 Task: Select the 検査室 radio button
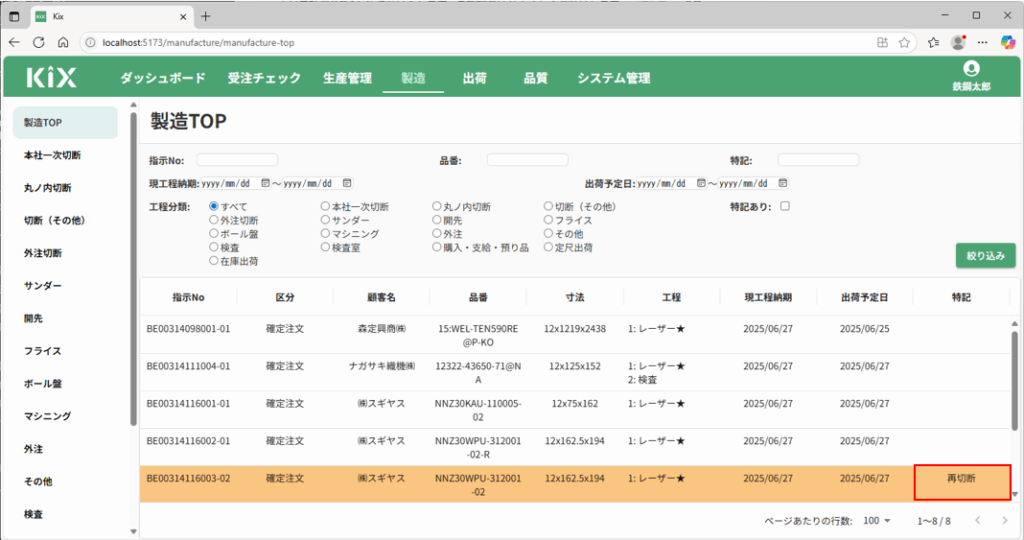point(325,247)
